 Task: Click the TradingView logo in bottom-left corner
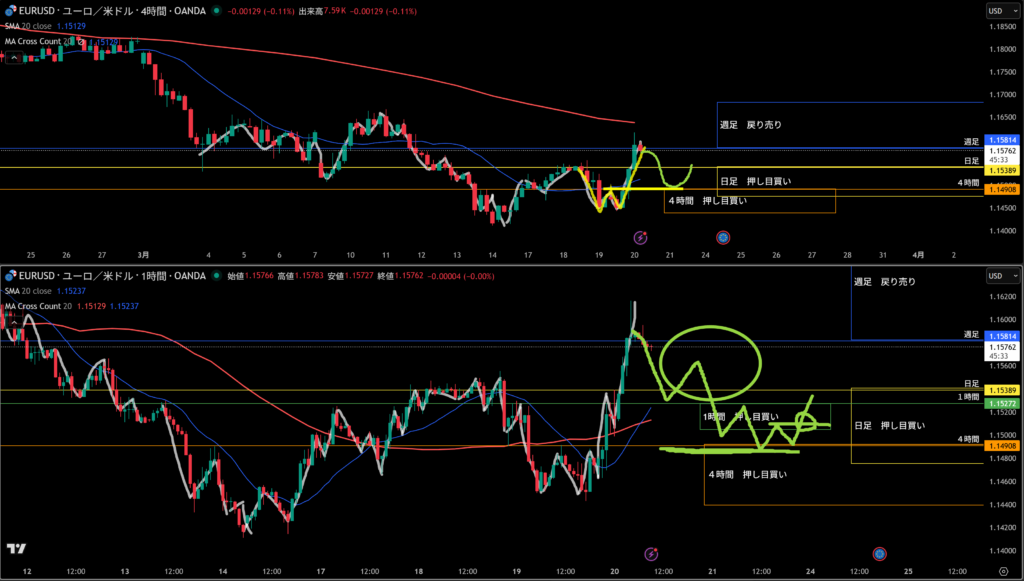click(x=16, y=549)
